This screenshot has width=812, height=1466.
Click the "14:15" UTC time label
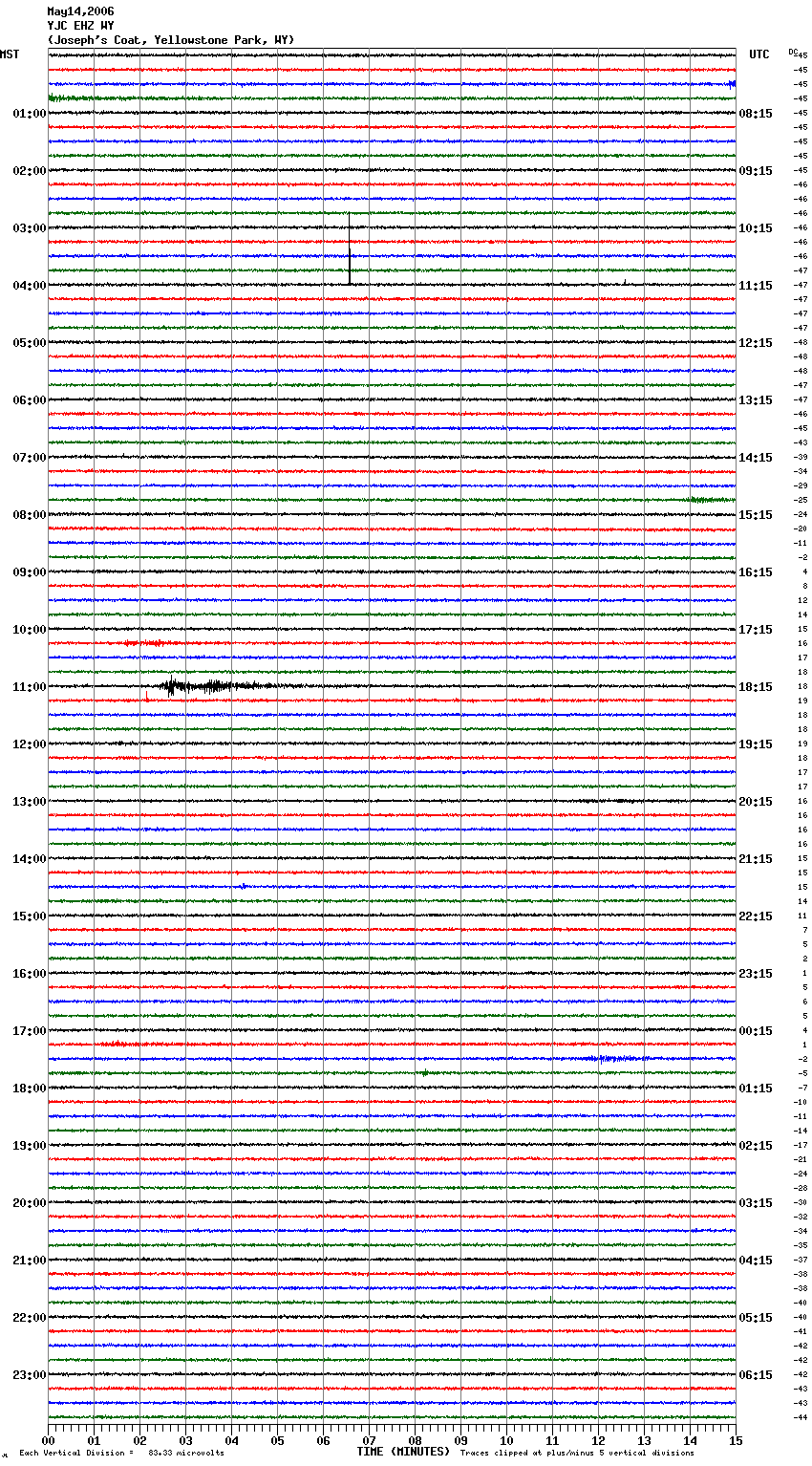[756, 458]
